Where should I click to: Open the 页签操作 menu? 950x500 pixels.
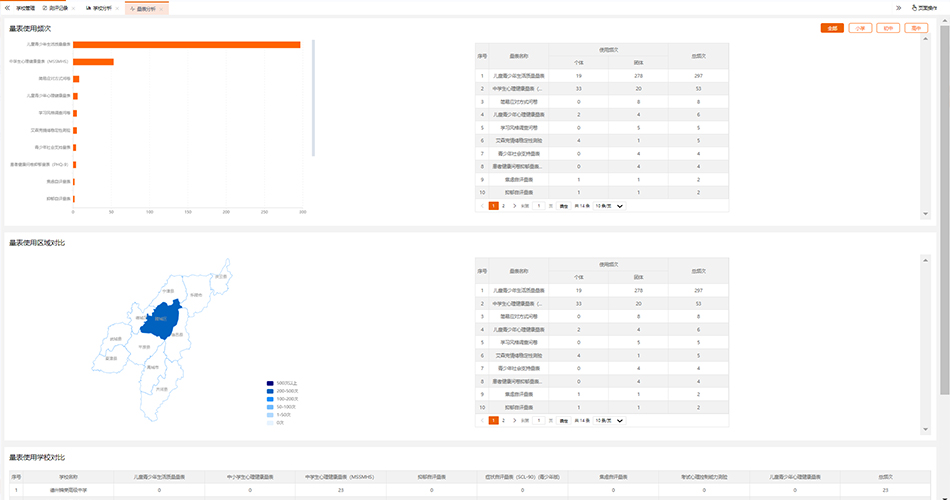tap(929, 7)
